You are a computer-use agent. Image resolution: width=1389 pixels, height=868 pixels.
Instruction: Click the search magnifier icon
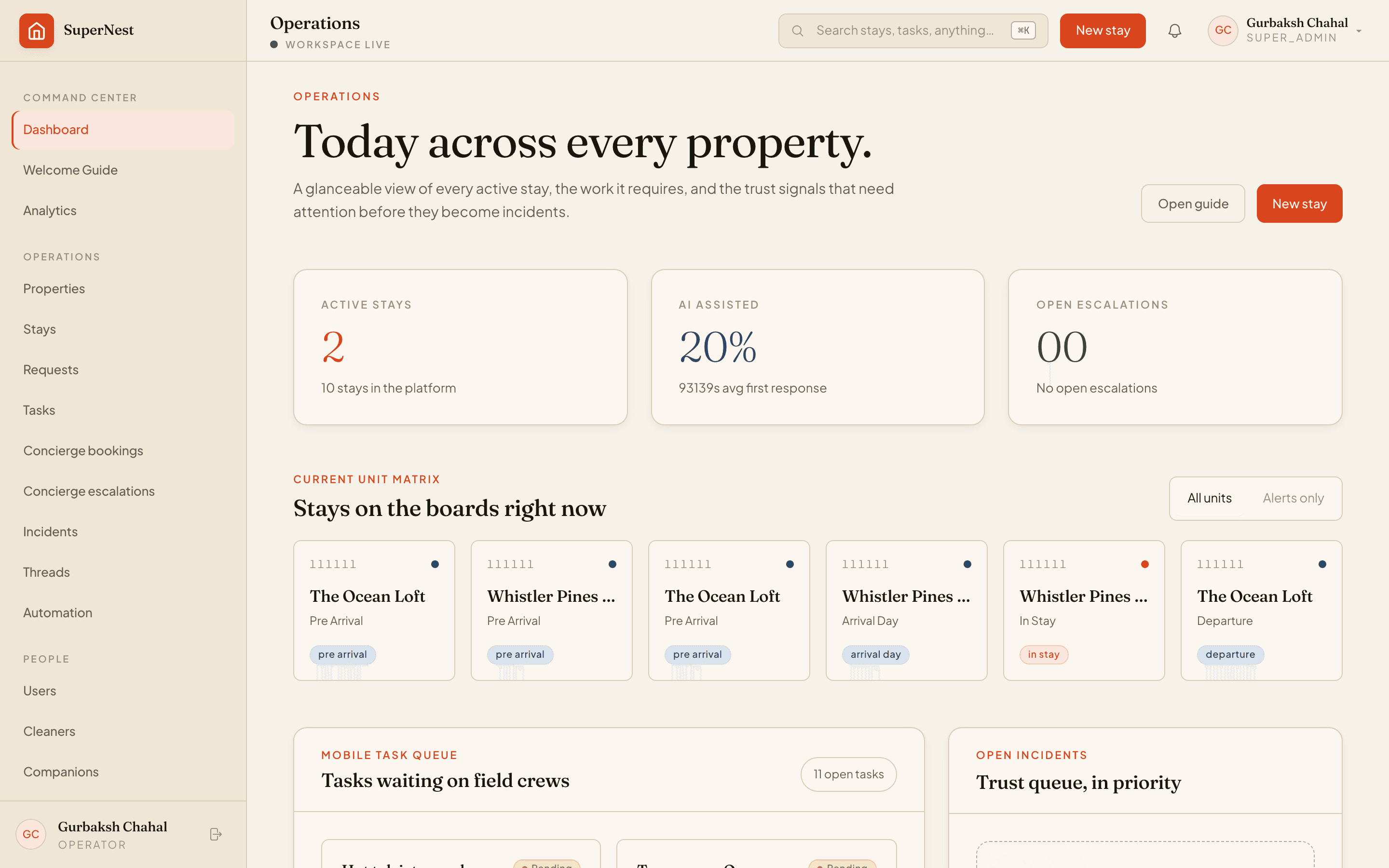pyautogui.click(x=797, y=30)
